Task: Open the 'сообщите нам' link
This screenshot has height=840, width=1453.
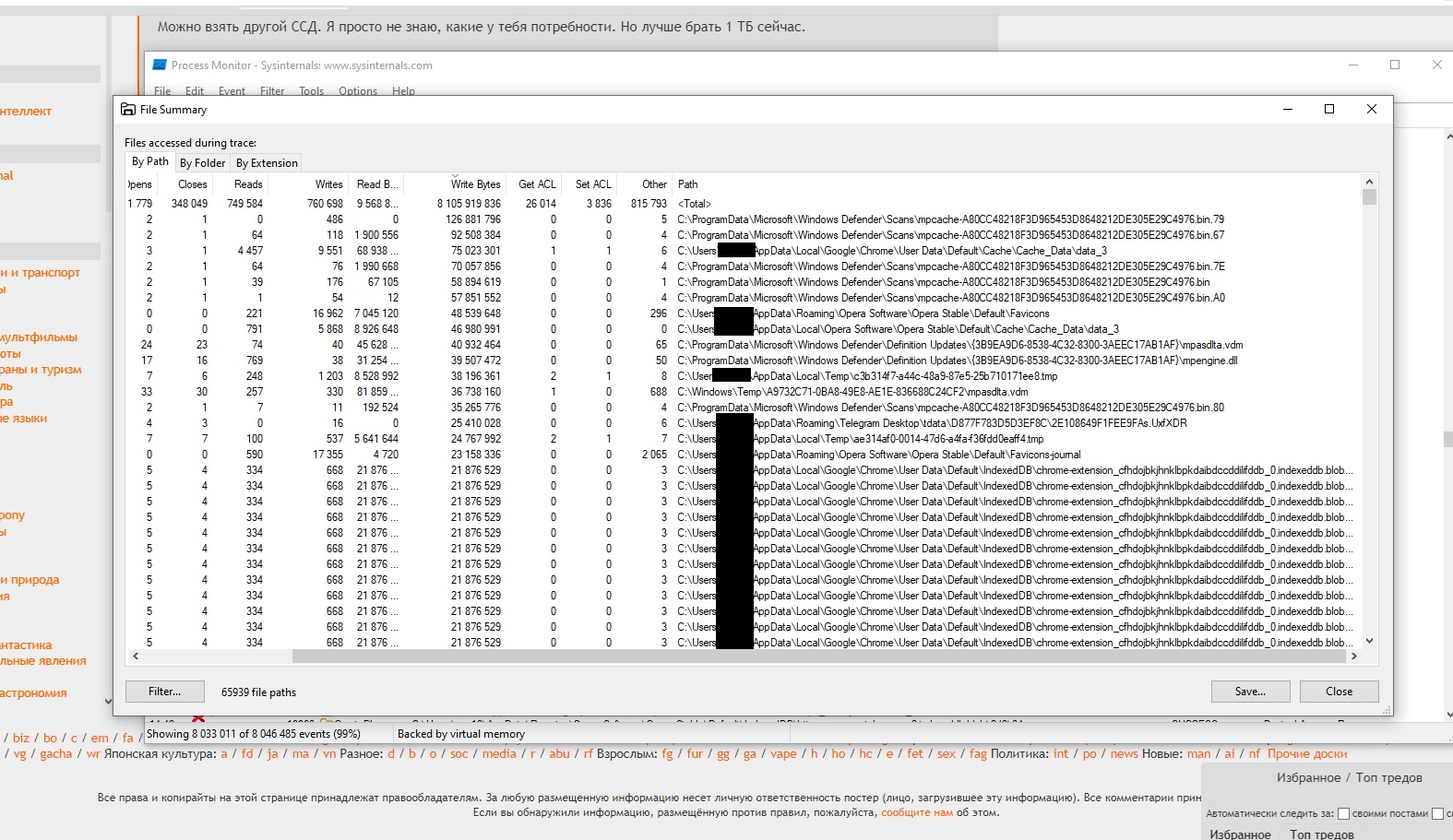Action: click(917, 812)
